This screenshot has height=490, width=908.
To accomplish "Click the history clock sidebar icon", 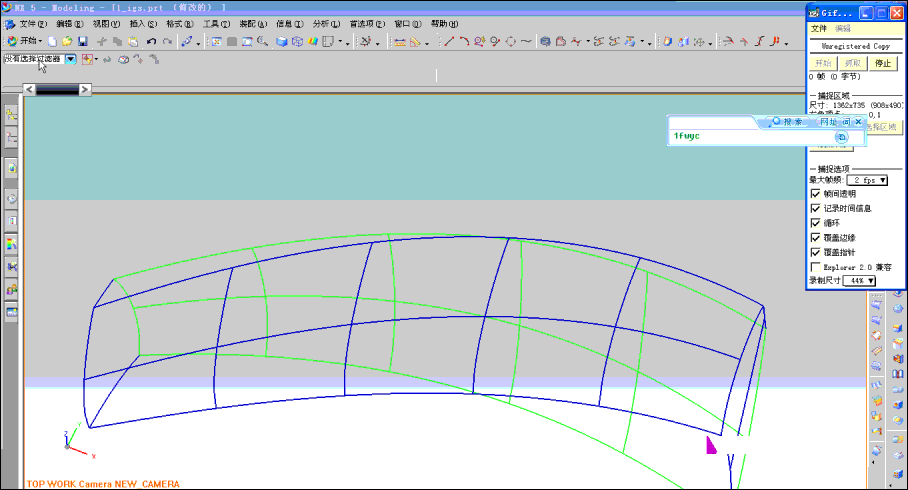I will coord(12,198).
